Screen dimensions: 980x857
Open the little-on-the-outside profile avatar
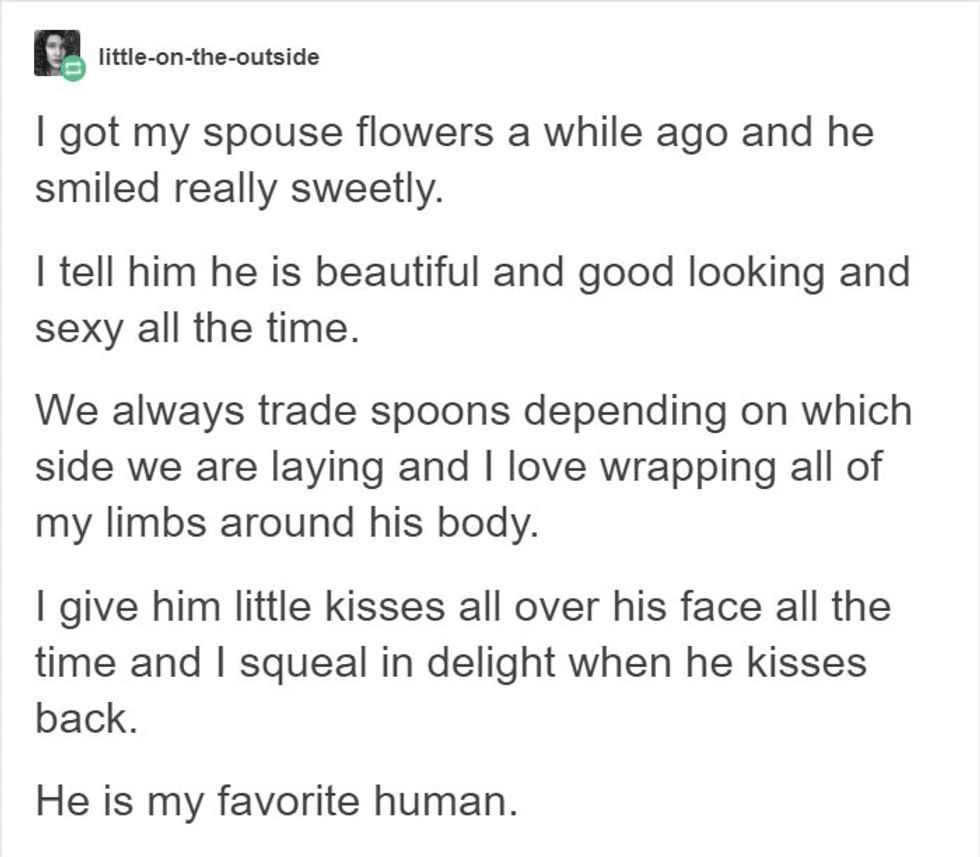pos(54,50)
